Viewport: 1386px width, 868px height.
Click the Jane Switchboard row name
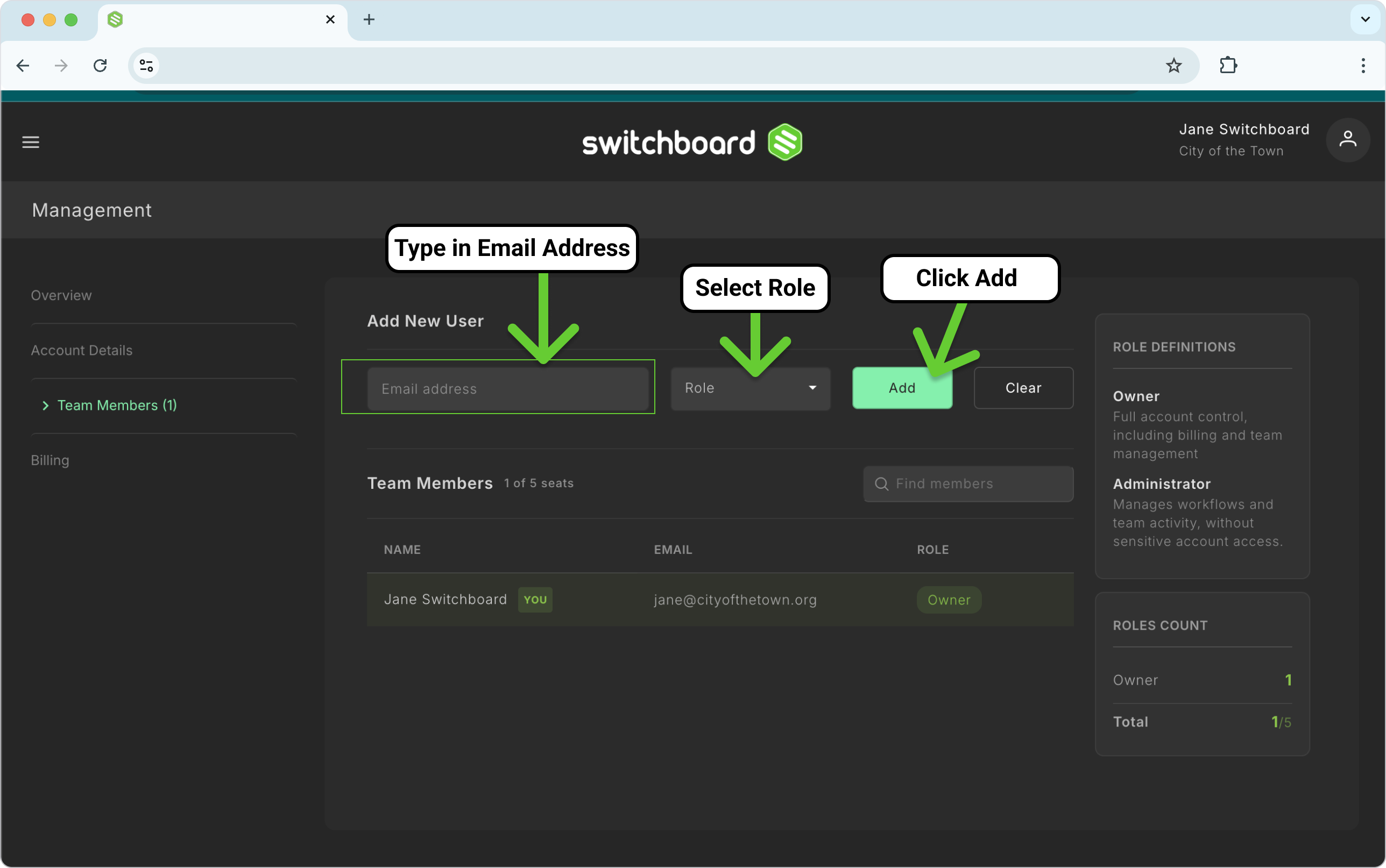pyautogui.click(x=445, y=599)
